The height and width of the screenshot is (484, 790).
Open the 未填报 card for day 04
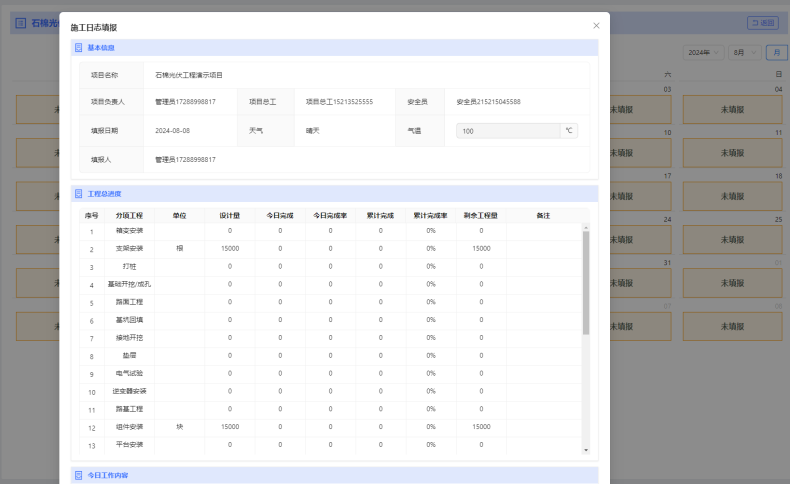732,110
